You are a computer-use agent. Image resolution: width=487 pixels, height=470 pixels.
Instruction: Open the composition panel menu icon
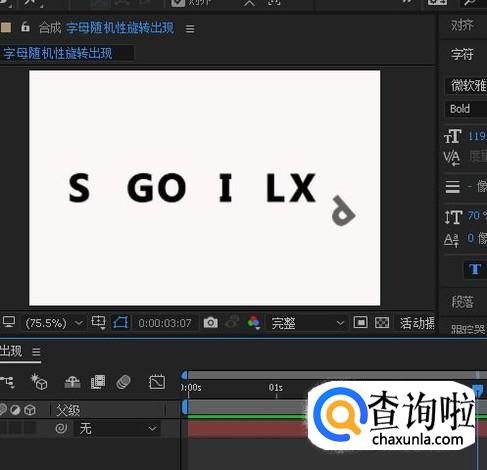[x=190, y=29]
